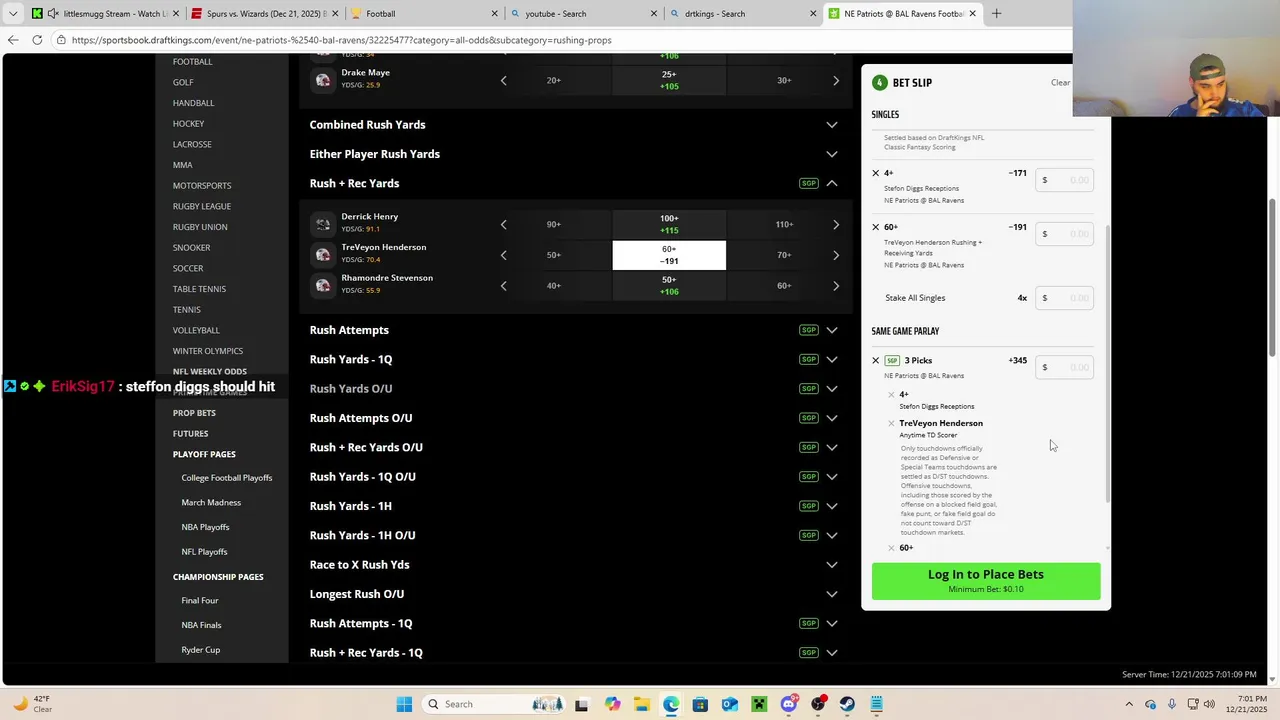This screenshot has height=720, width=1280.
Task: Open Copilot from taskbar
Action: pos(612,704)
